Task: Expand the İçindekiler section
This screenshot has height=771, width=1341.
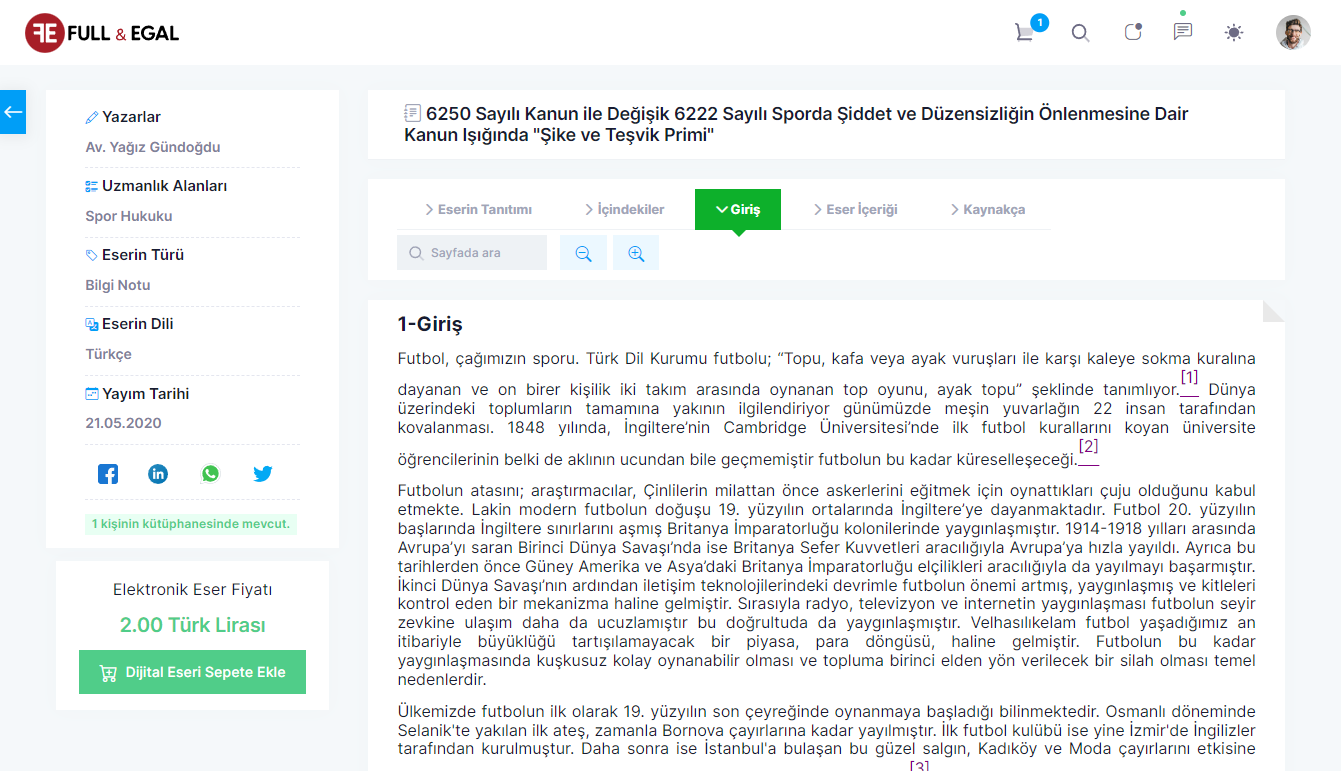Action: pyautogui.click(x=624, y=210)
